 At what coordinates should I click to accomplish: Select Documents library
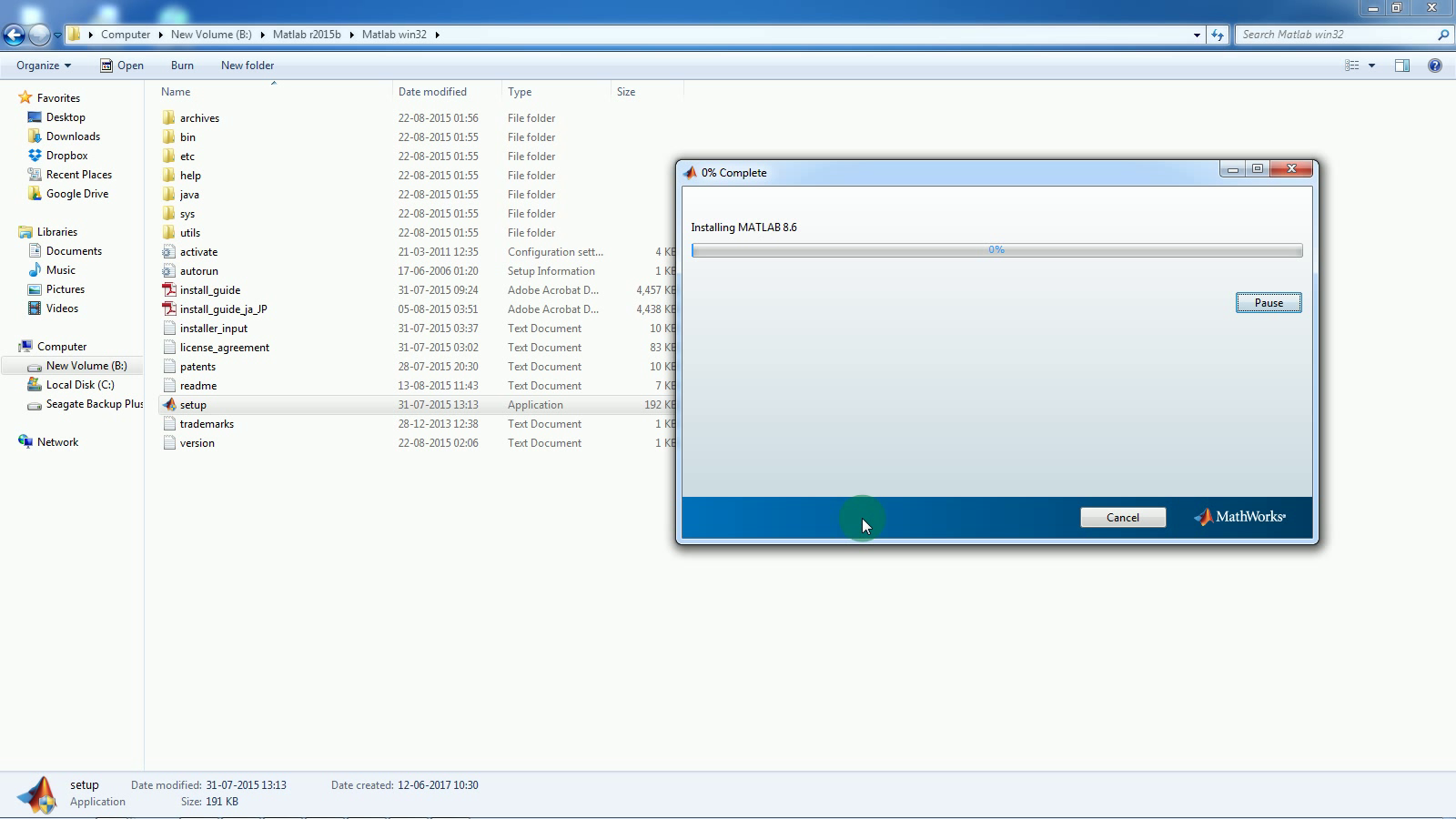tap(65, 251)
